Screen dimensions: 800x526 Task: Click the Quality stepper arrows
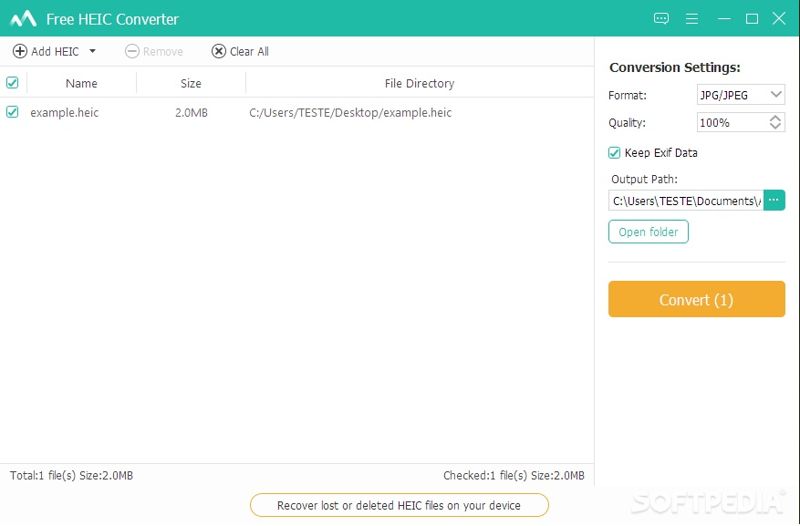[775, 122]
